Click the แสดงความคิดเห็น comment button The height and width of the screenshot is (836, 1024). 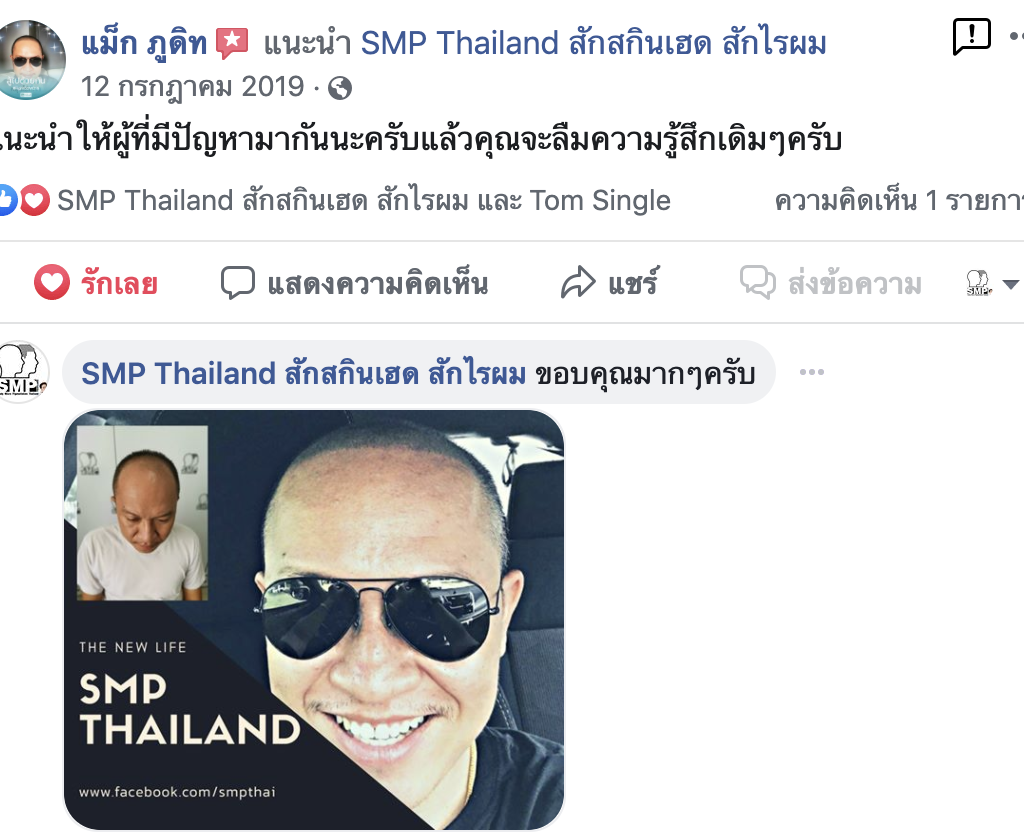355,283
